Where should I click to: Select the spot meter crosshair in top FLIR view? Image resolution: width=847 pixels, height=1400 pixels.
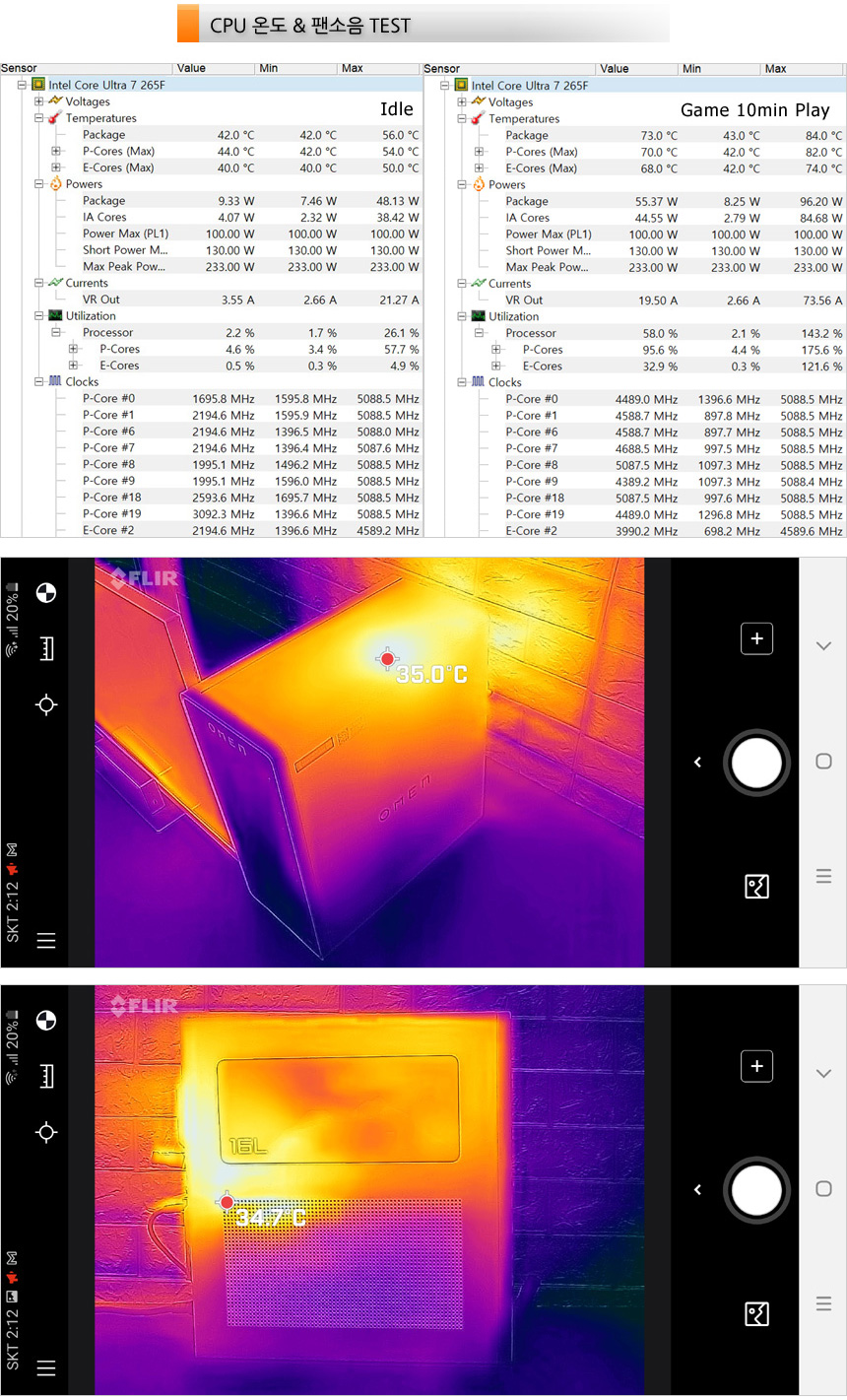[x=46, y=704]
